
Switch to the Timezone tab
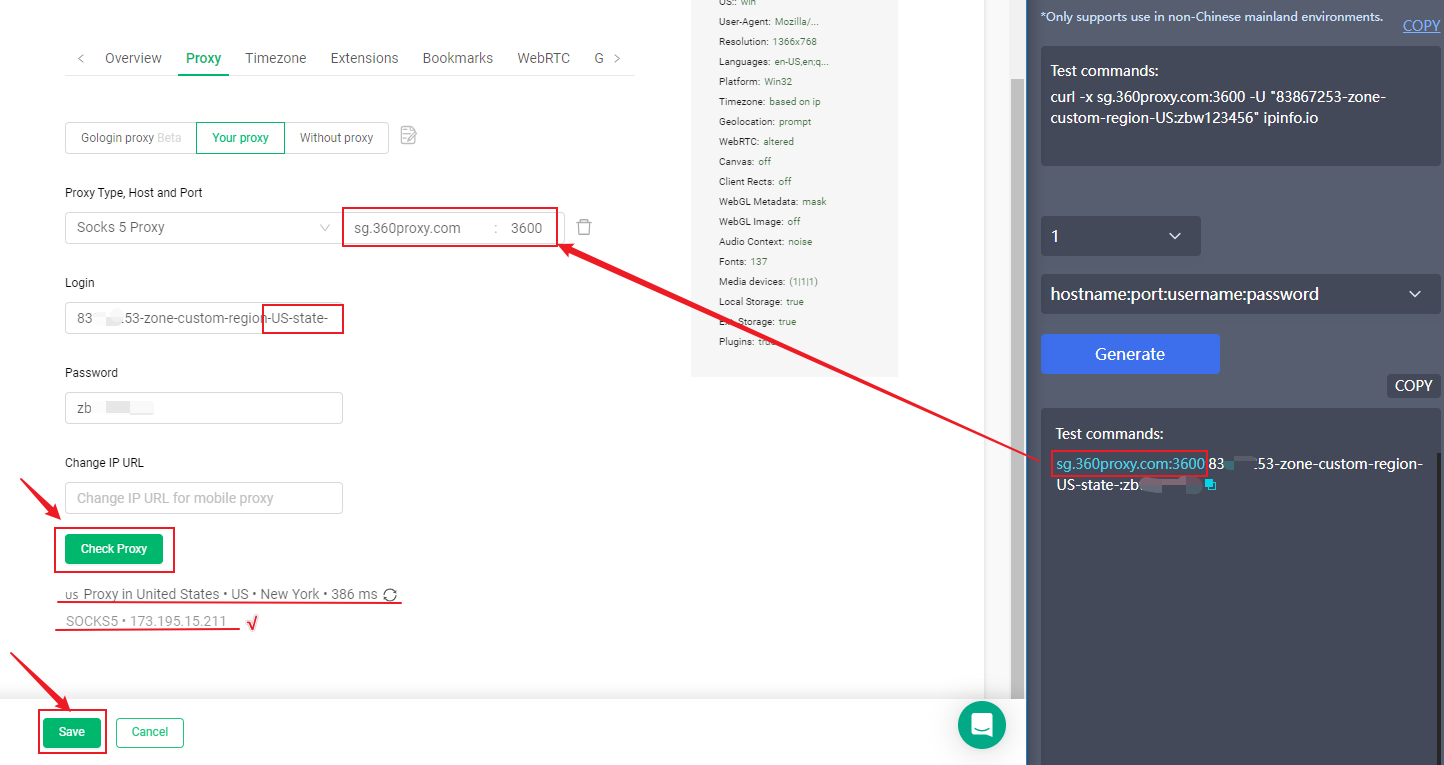click(x=276, y=58)
